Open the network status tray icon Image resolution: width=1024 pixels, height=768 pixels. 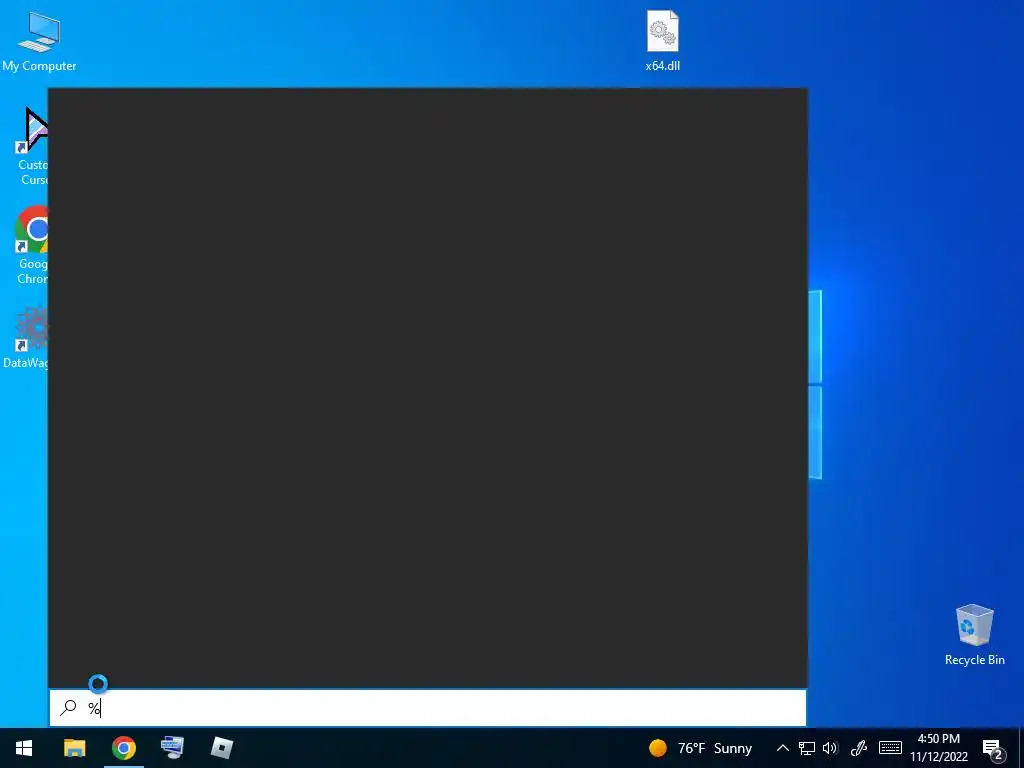807,748
